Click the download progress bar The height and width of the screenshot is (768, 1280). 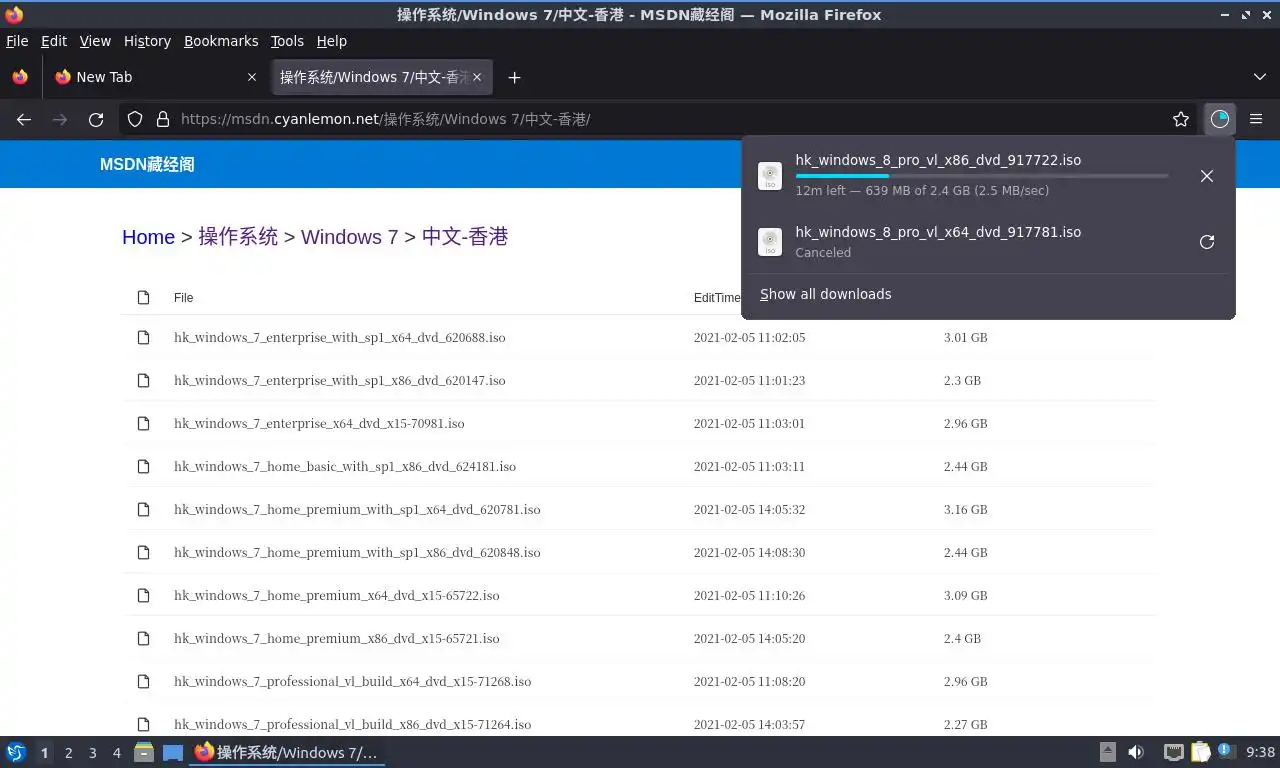(x=982, y=176)
